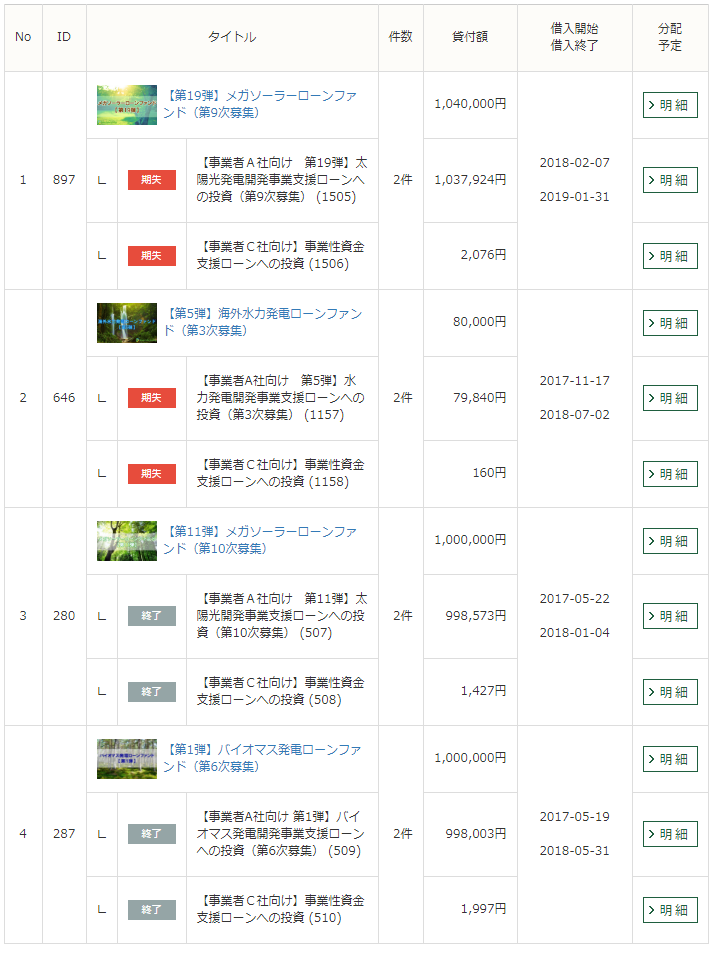The width and height of the screenshot is (719, 955).
Task: Click the バイオマス発電 fund thumbnail image
Action: [127, 759]
